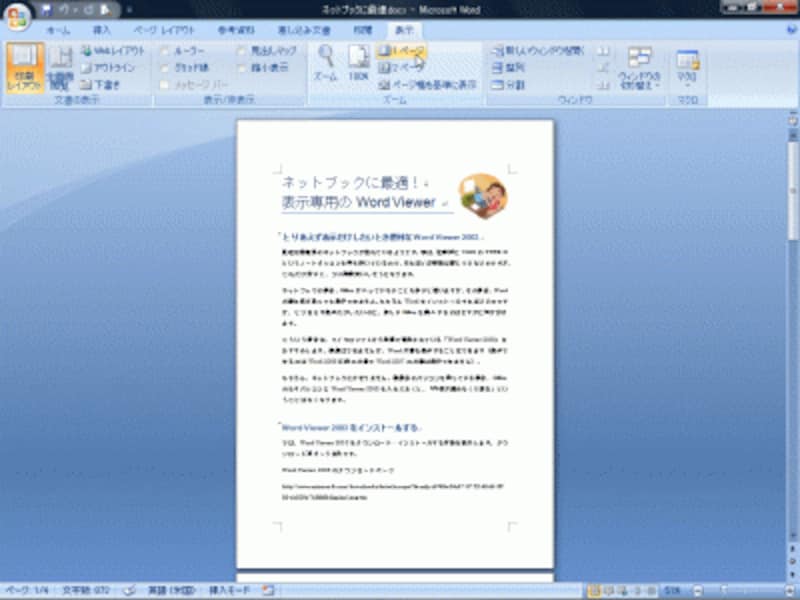800x600 pixels.
Task: Go to the ページ レイアウト tab
Action: 164,30
